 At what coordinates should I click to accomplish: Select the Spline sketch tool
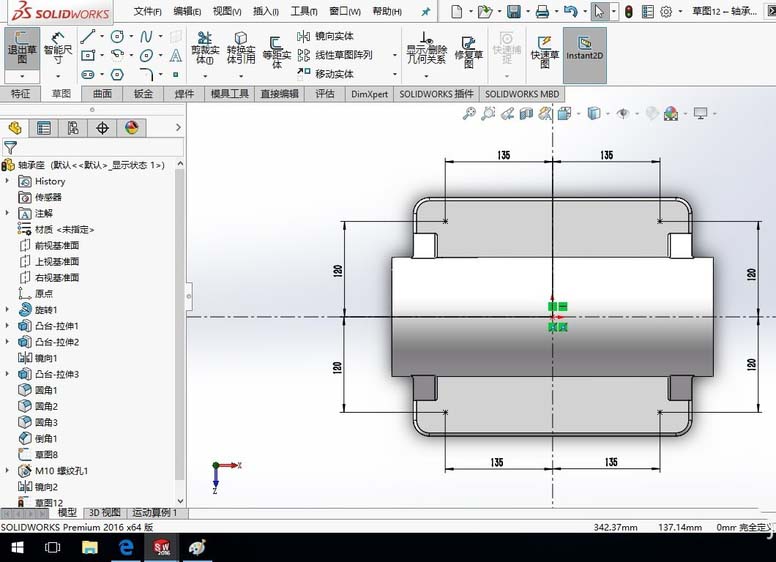coord(146,36)
